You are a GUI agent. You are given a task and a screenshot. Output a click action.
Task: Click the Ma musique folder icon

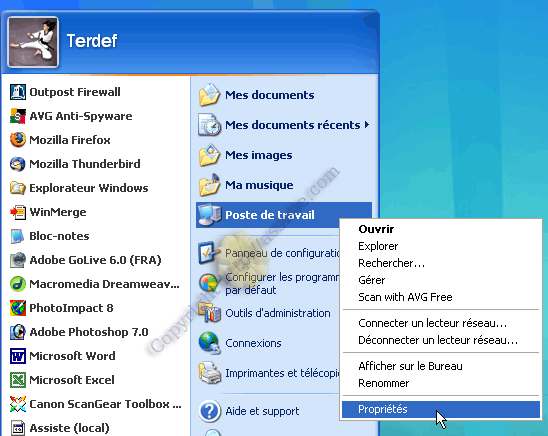coord(209,185)
